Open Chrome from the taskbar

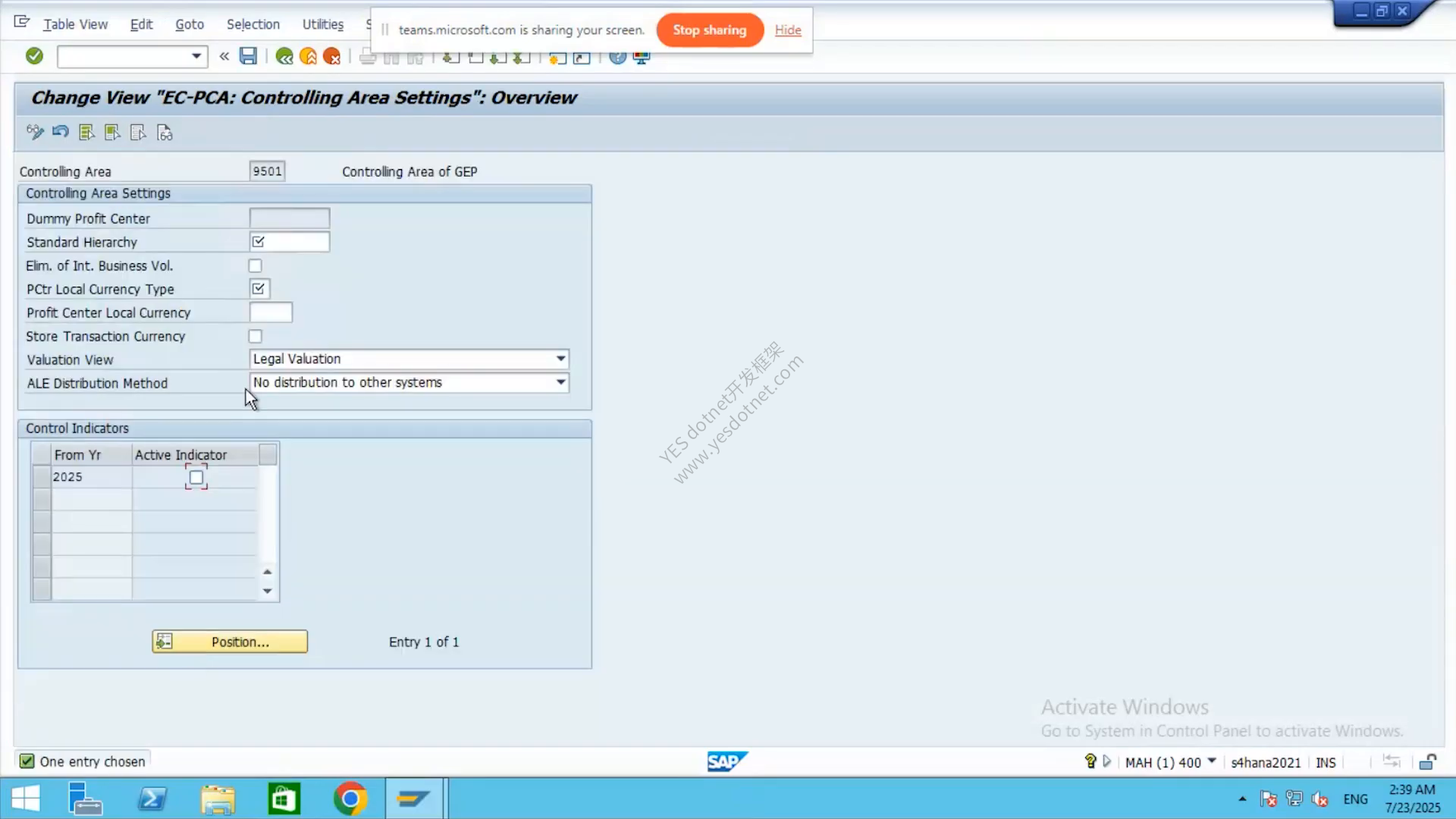(x=350, y=799)
